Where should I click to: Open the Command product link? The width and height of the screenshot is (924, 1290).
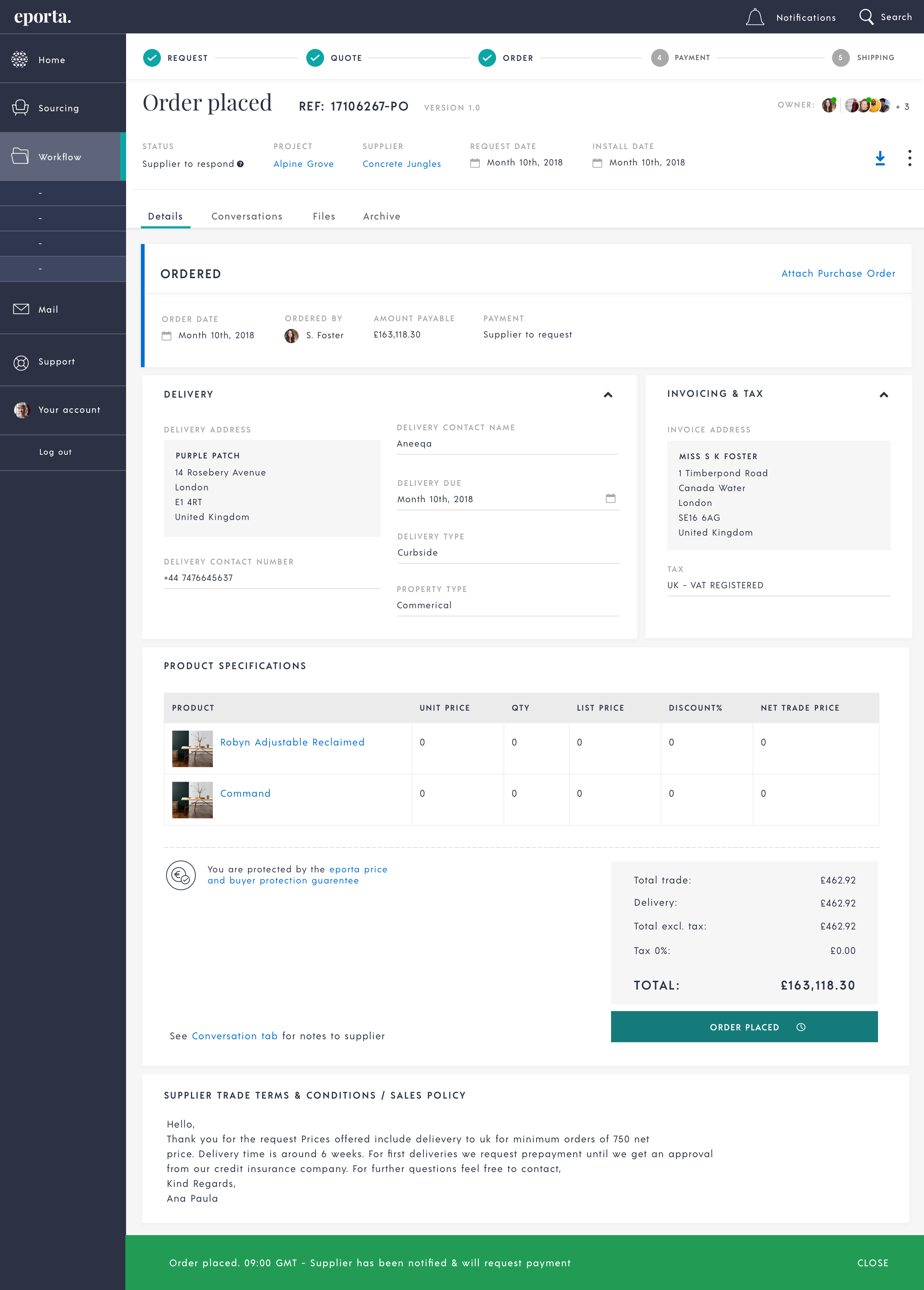click(245, 793)
